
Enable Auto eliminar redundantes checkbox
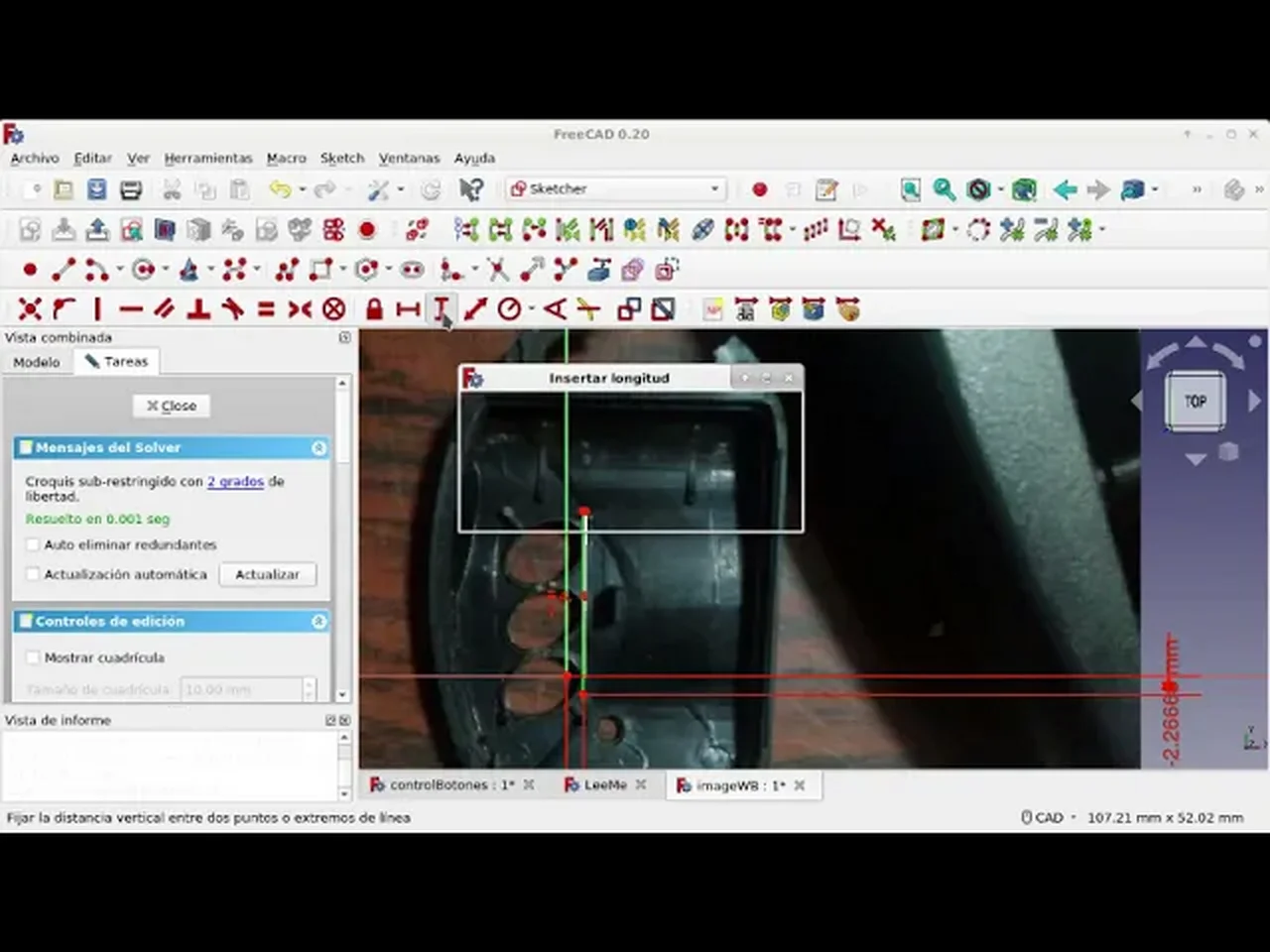33,544
